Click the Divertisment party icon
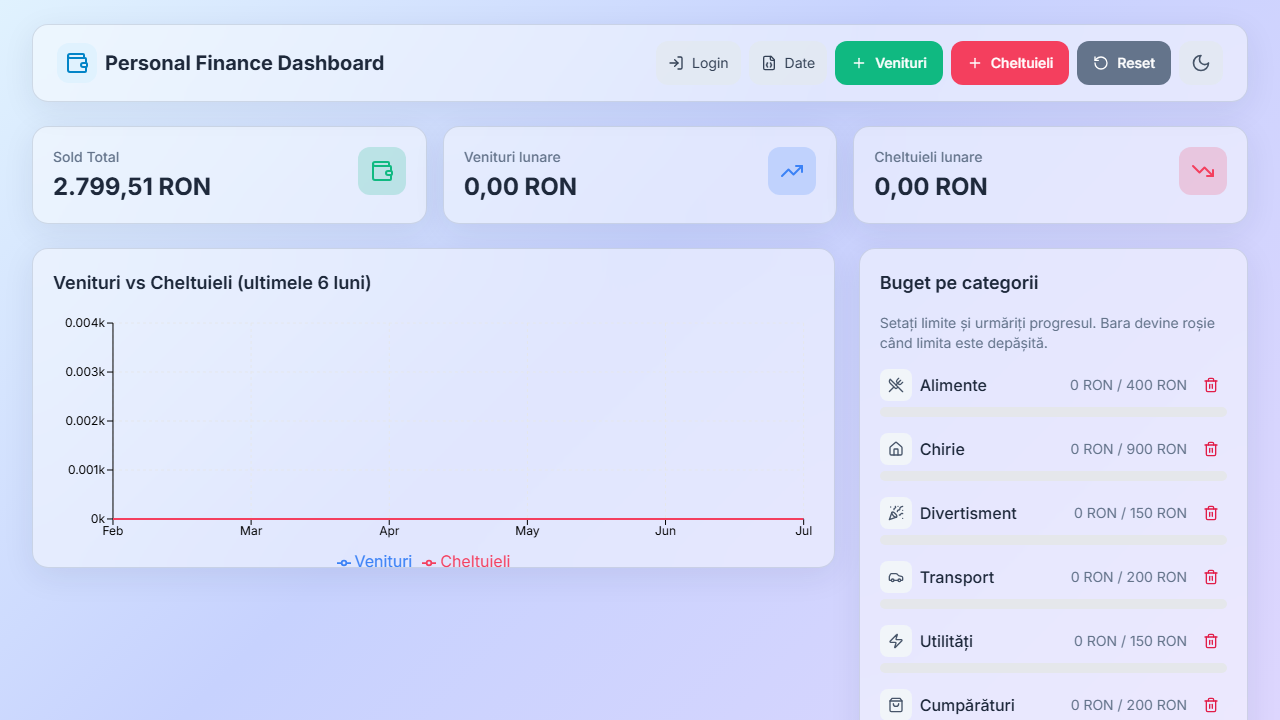Screen dimensions: 1280x720 896,513
